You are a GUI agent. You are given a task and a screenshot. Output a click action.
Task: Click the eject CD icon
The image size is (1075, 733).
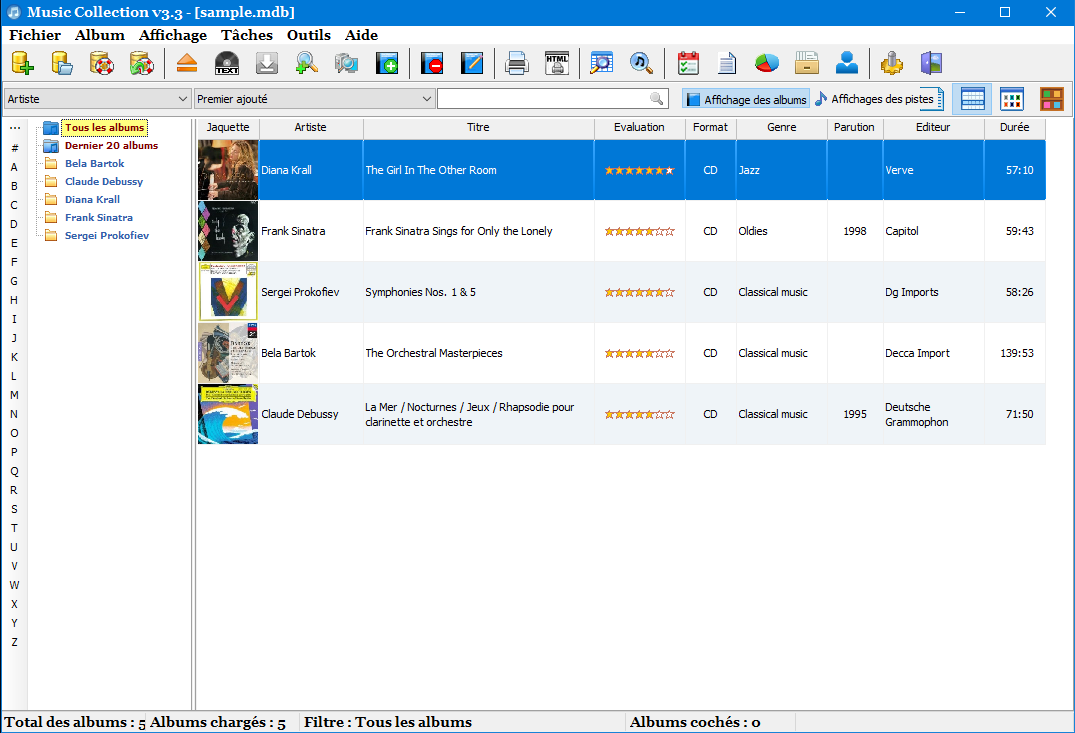click(x=187, y=63)
